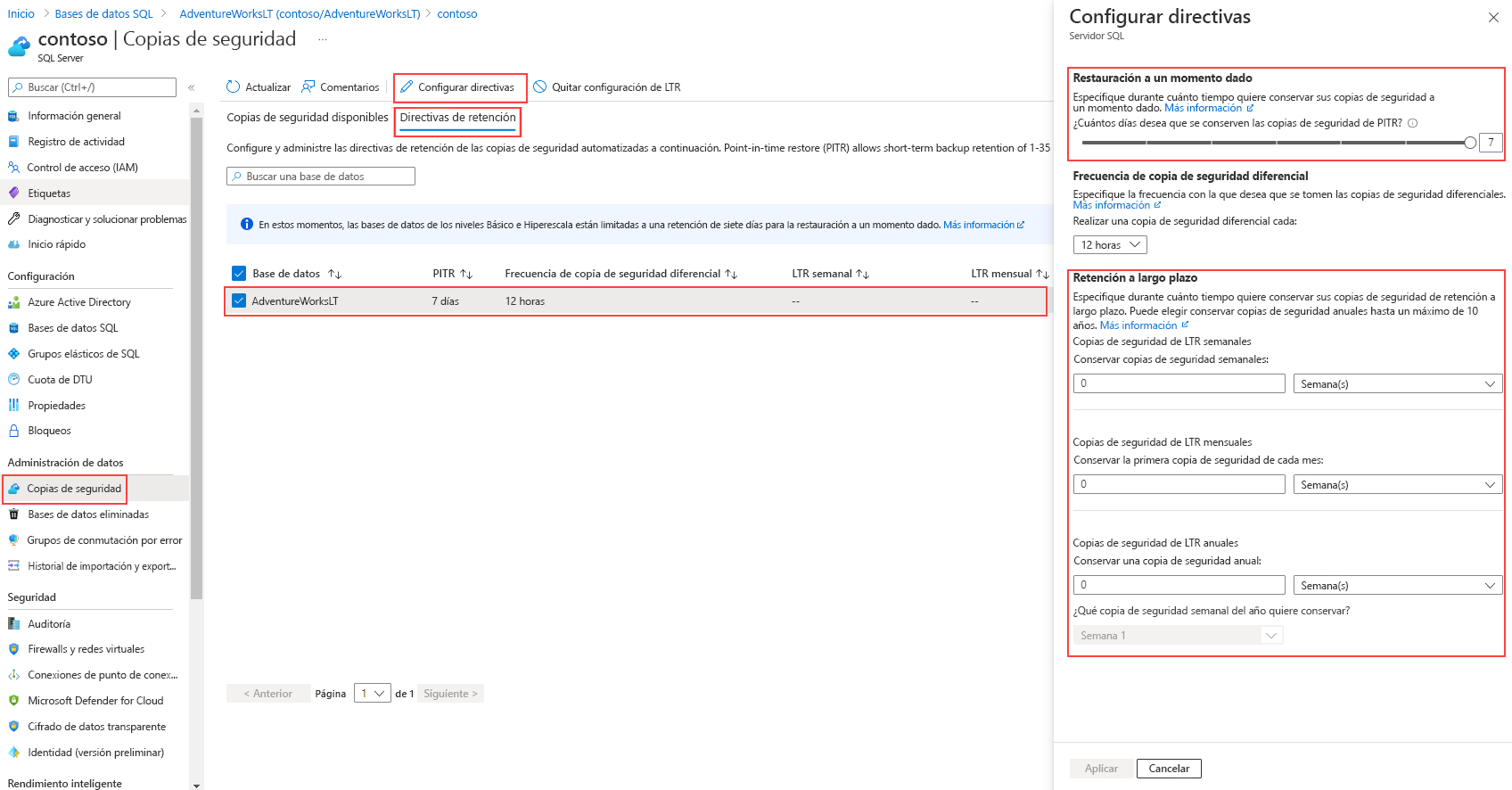The image size is (1512, 790).
Task: Click the Bases de datos SQL sidebar icon
Action: [13, 328]
